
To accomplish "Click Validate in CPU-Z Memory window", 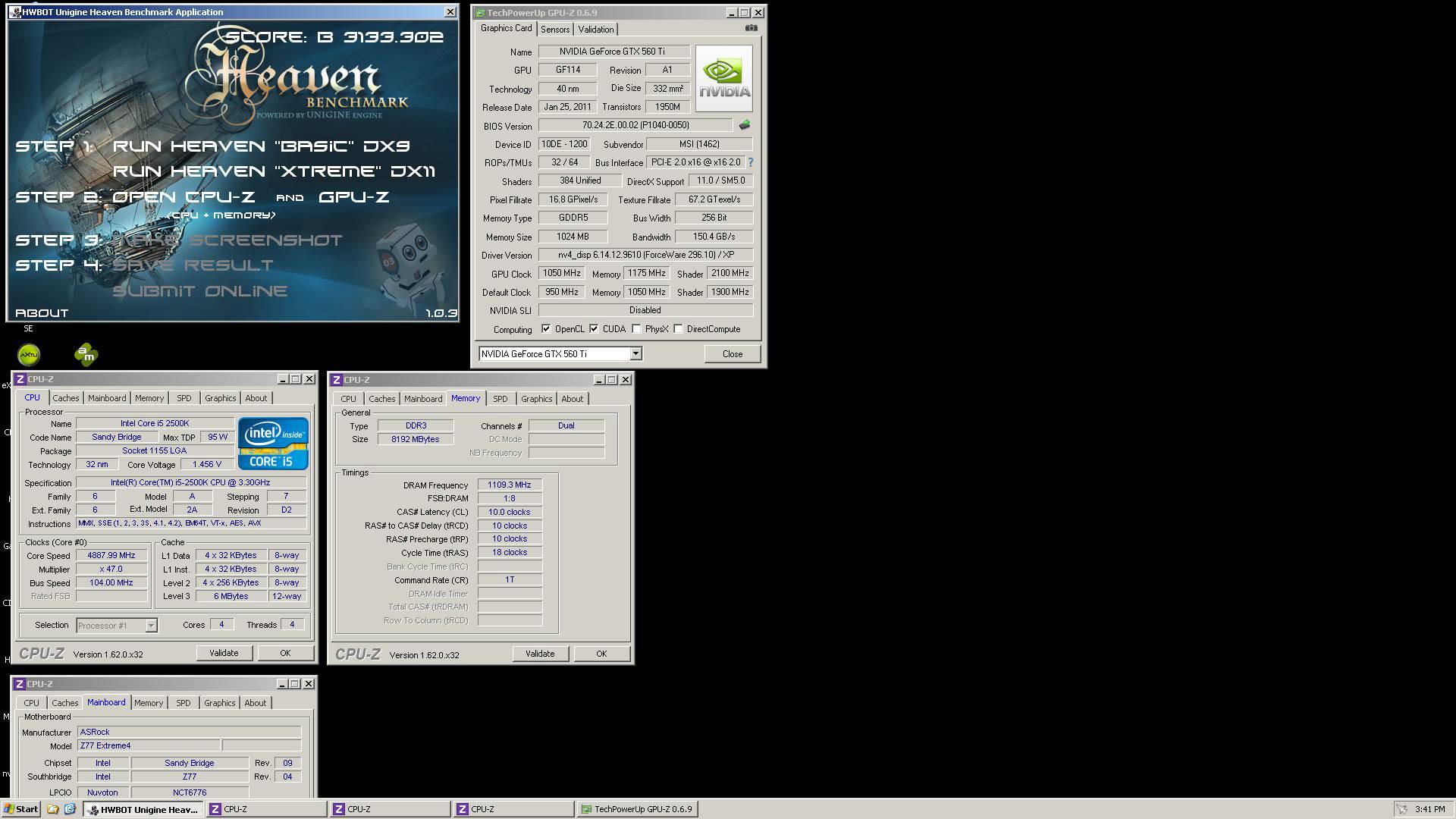I will (540, 654).
